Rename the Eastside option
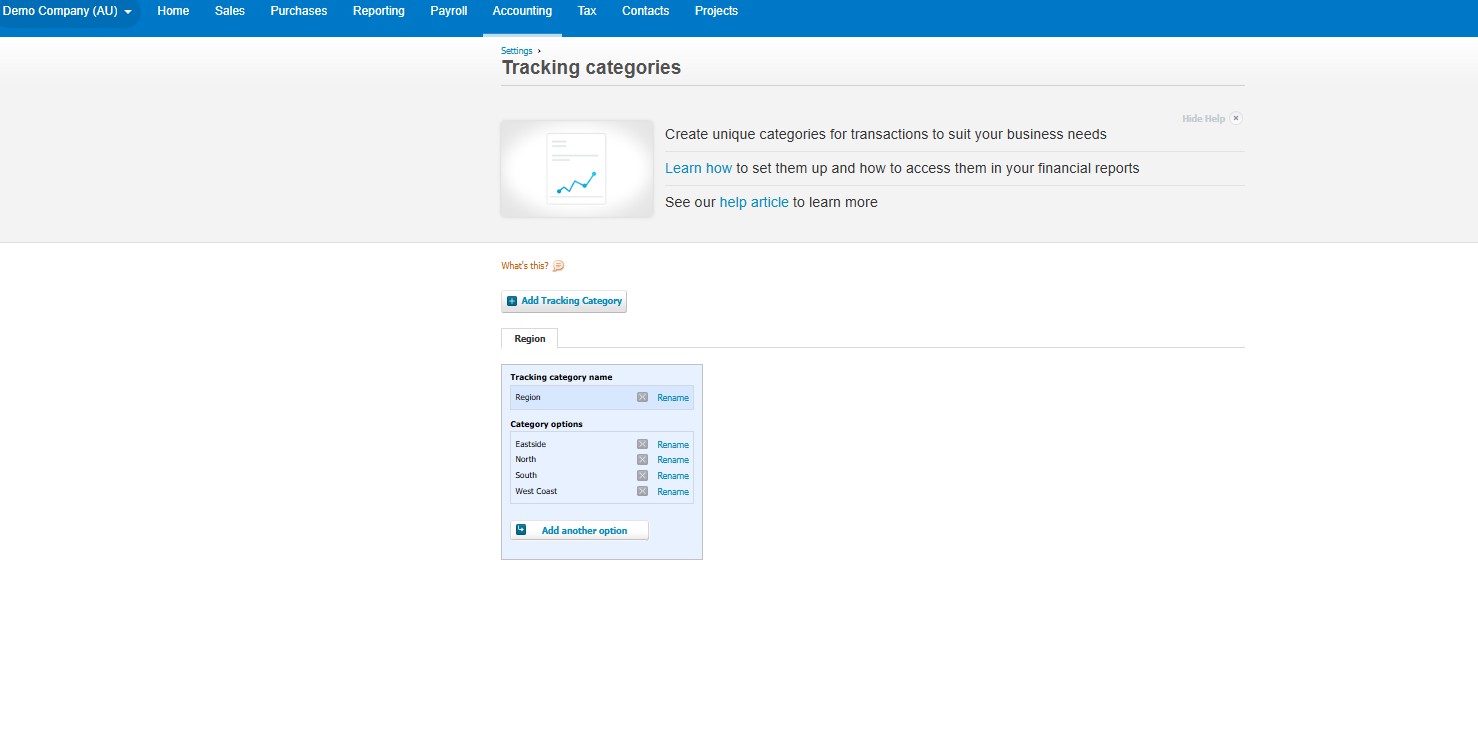Viewport: 1478px width, 751px height. point(672,444)
